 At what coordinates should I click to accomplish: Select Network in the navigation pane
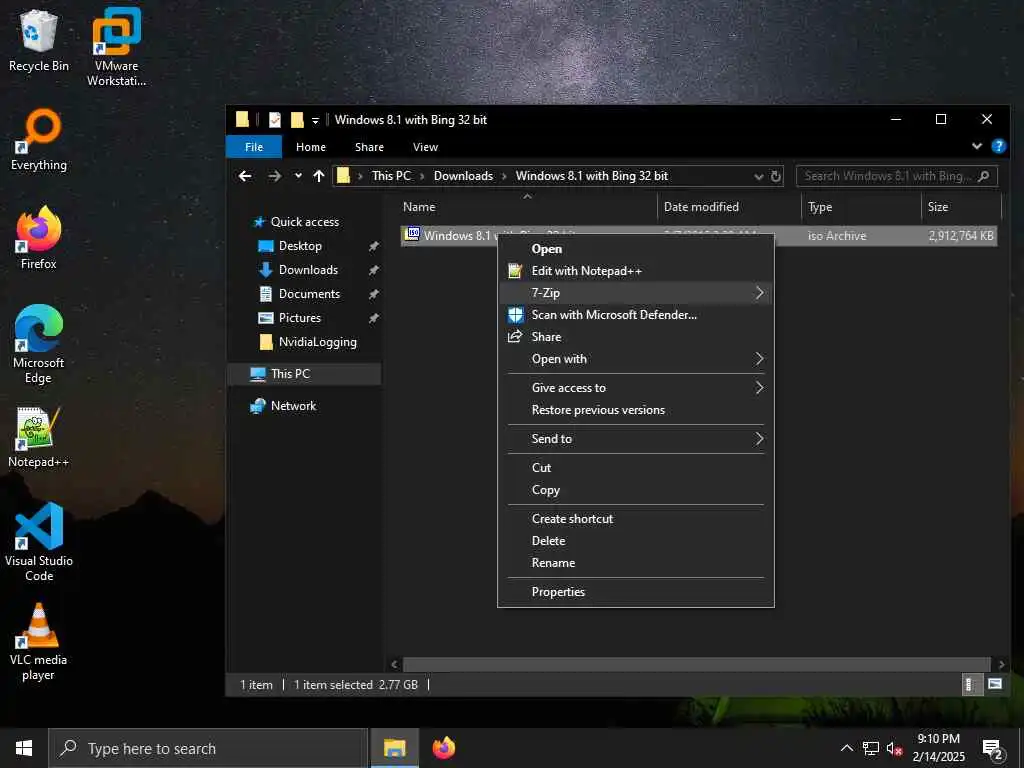click(293, 406)
